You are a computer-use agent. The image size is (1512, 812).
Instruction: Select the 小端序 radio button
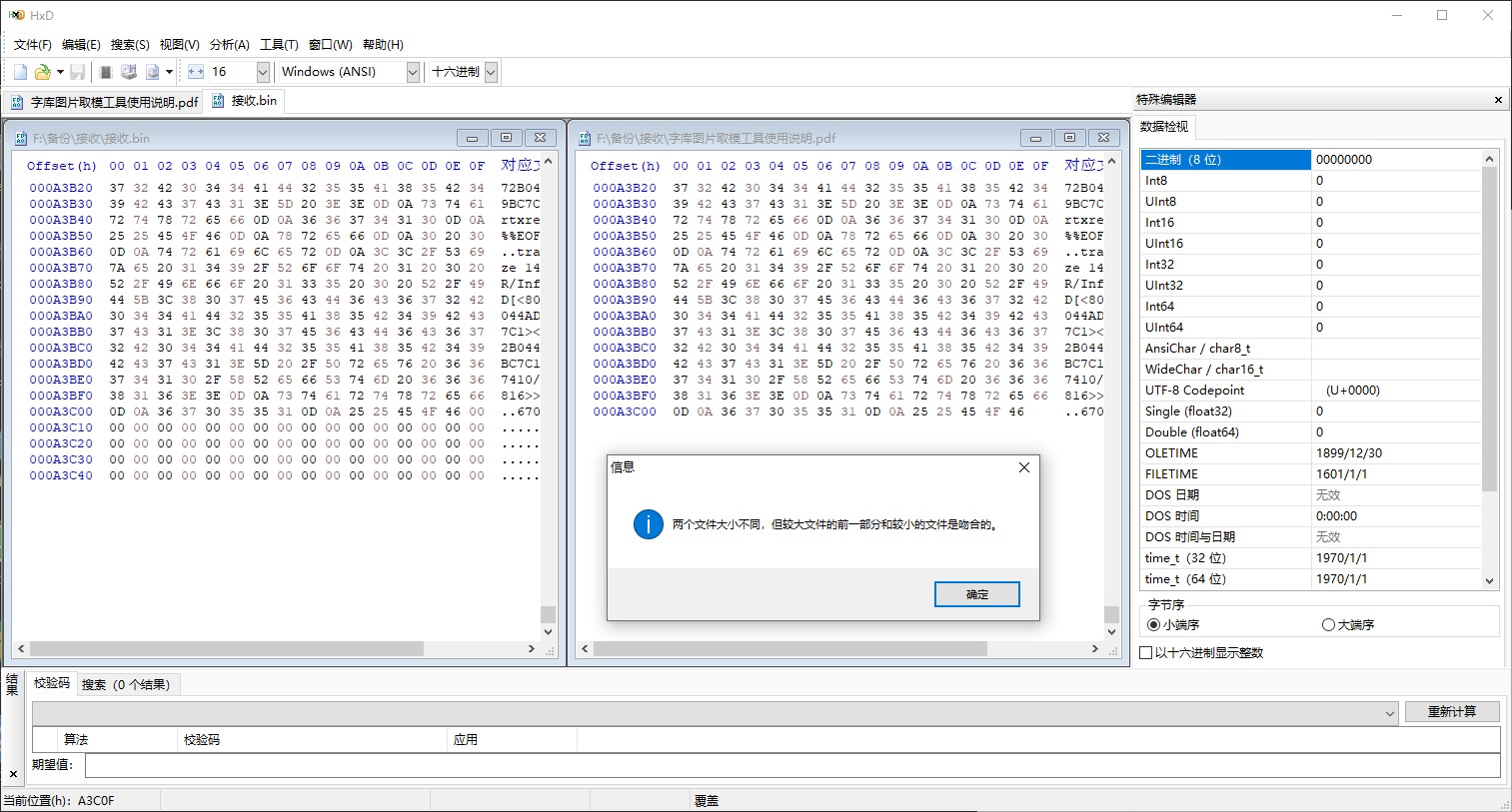[1173, 625]
